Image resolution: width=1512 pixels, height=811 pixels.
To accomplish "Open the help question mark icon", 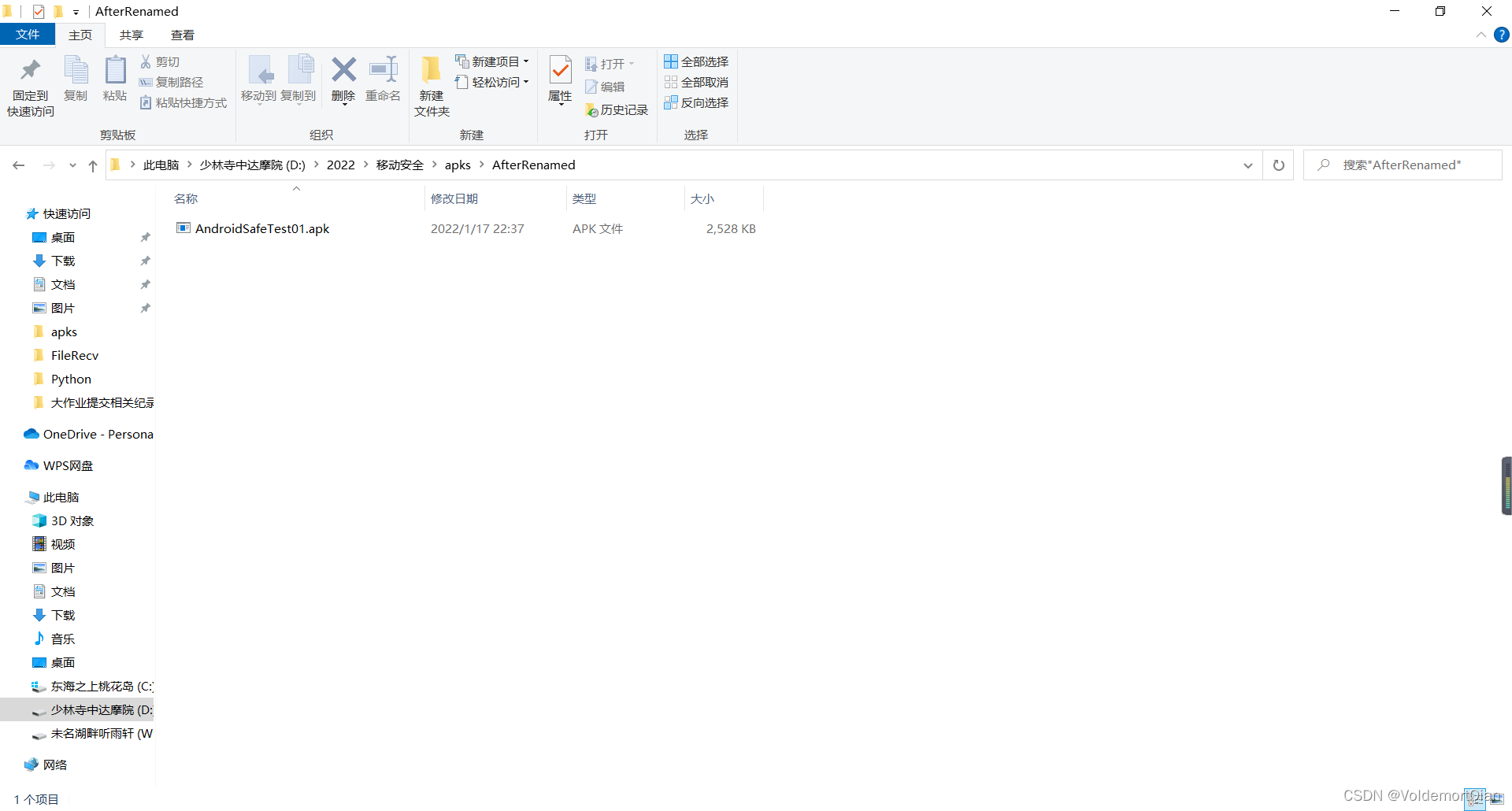I will point(1502,35).
